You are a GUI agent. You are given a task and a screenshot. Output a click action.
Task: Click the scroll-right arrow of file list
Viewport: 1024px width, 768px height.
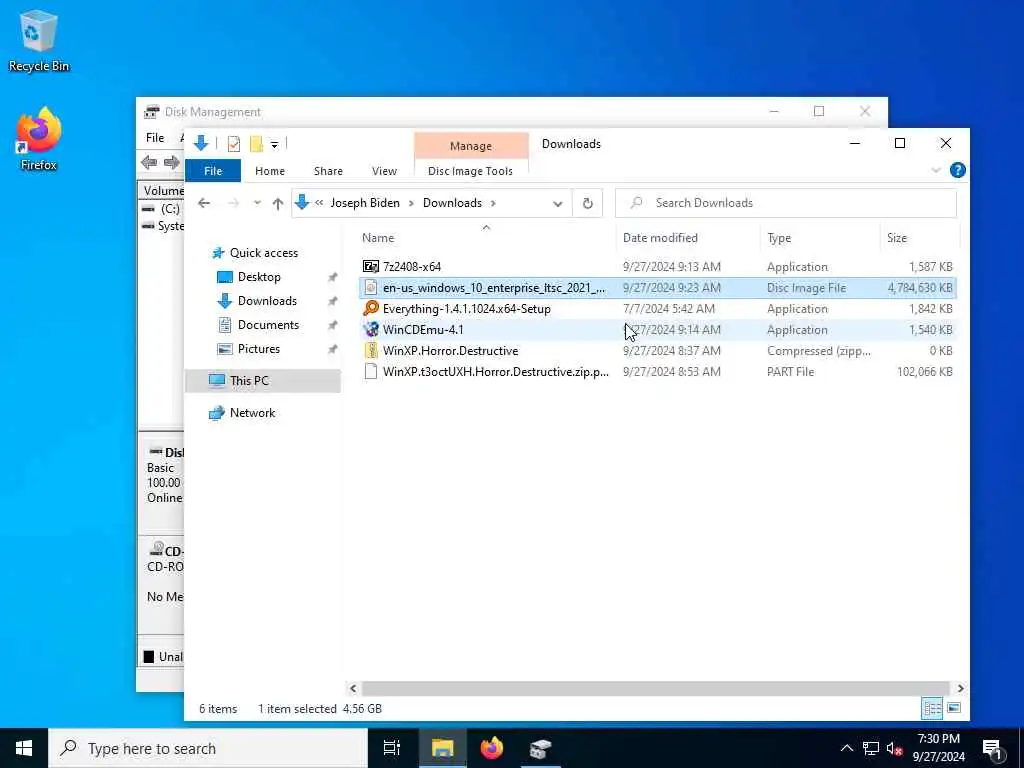pyautogui.click(x=960, y=688)
